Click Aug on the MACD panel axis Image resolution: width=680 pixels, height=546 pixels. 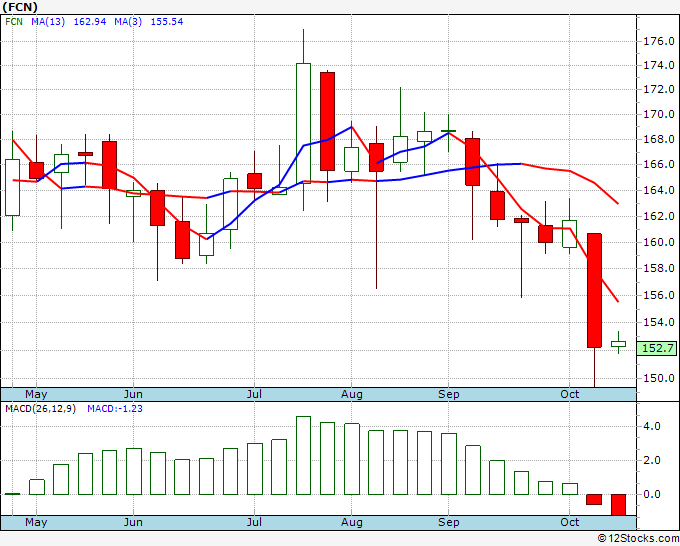pyautogui.click(x=352, y=522)
